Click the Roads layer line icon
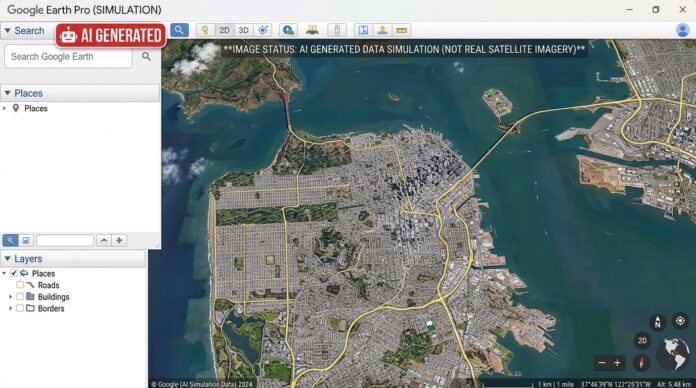Viewport: 696px width, 388px height. (30, 285)
